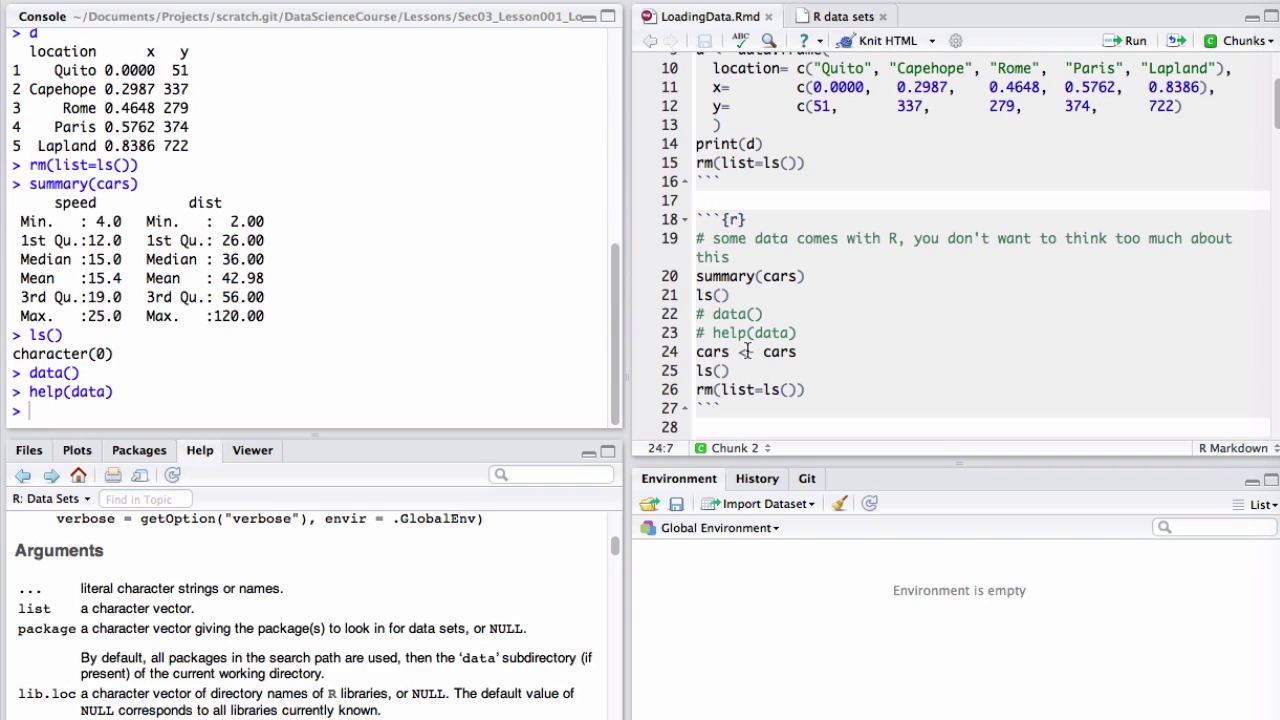Open Packages tab
1280x720 pixels.
[139, 450]
